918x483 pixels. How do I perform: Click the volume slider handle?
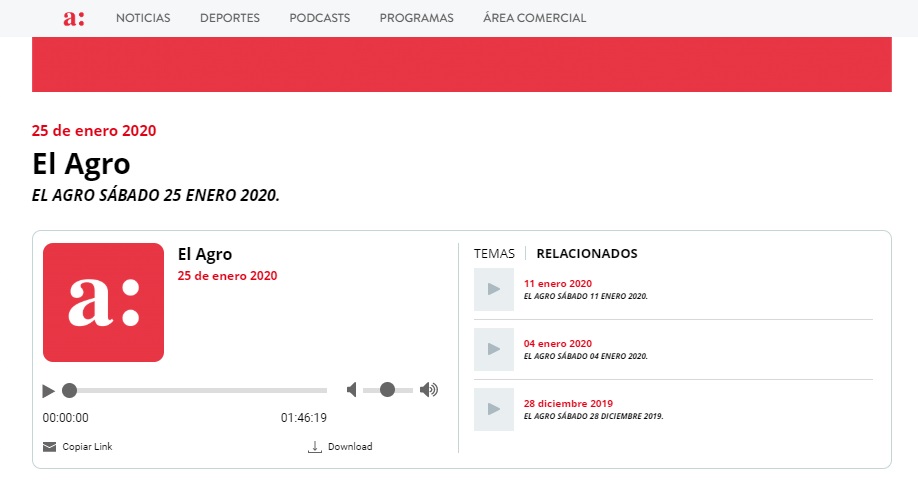pyautogui.click(x=387, y=390)
